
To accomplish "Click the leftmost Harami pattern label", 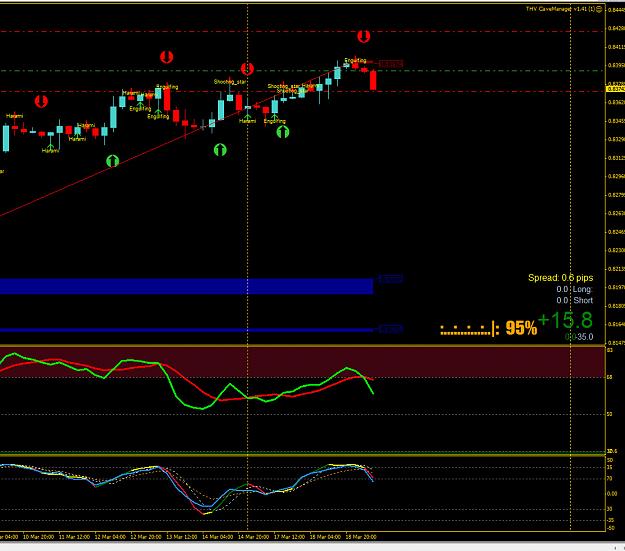I will click(x=14, y=116).
